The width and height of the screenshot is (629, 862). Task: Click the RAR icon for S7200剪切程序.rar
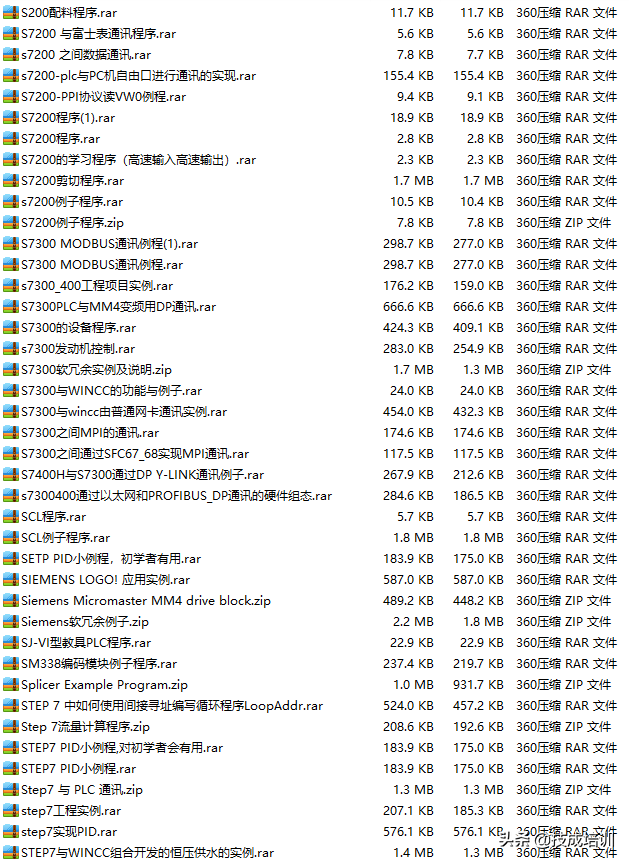click(11, 180)
